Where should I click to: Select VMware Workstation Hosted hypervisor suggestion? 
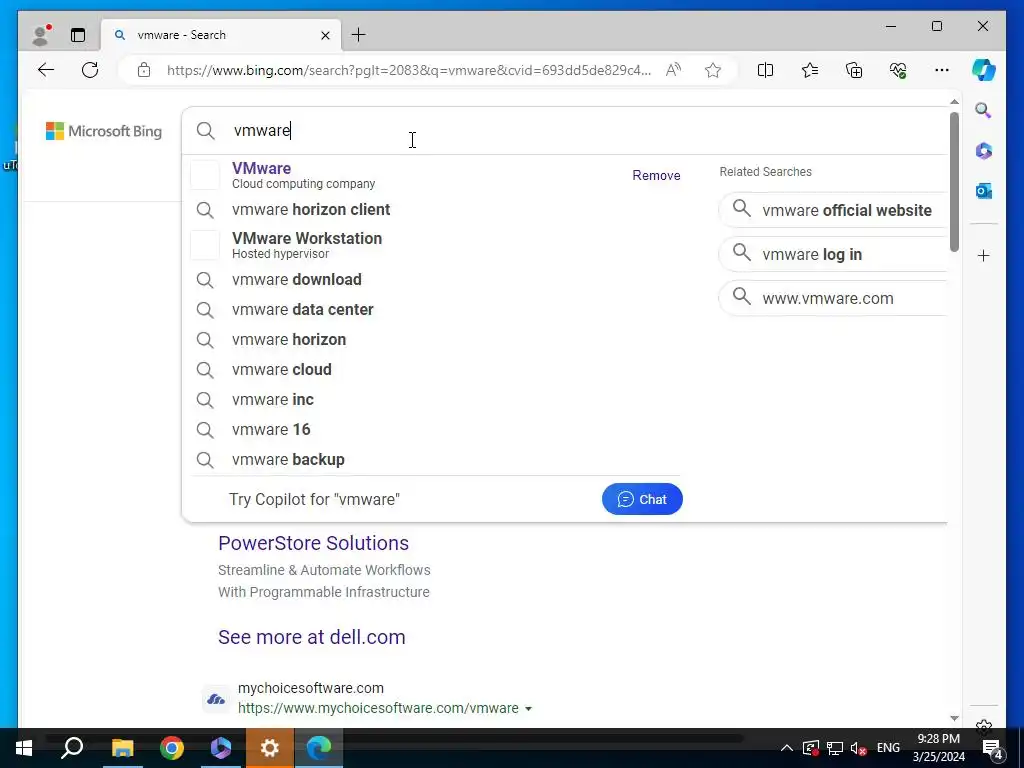click(435, 245)
